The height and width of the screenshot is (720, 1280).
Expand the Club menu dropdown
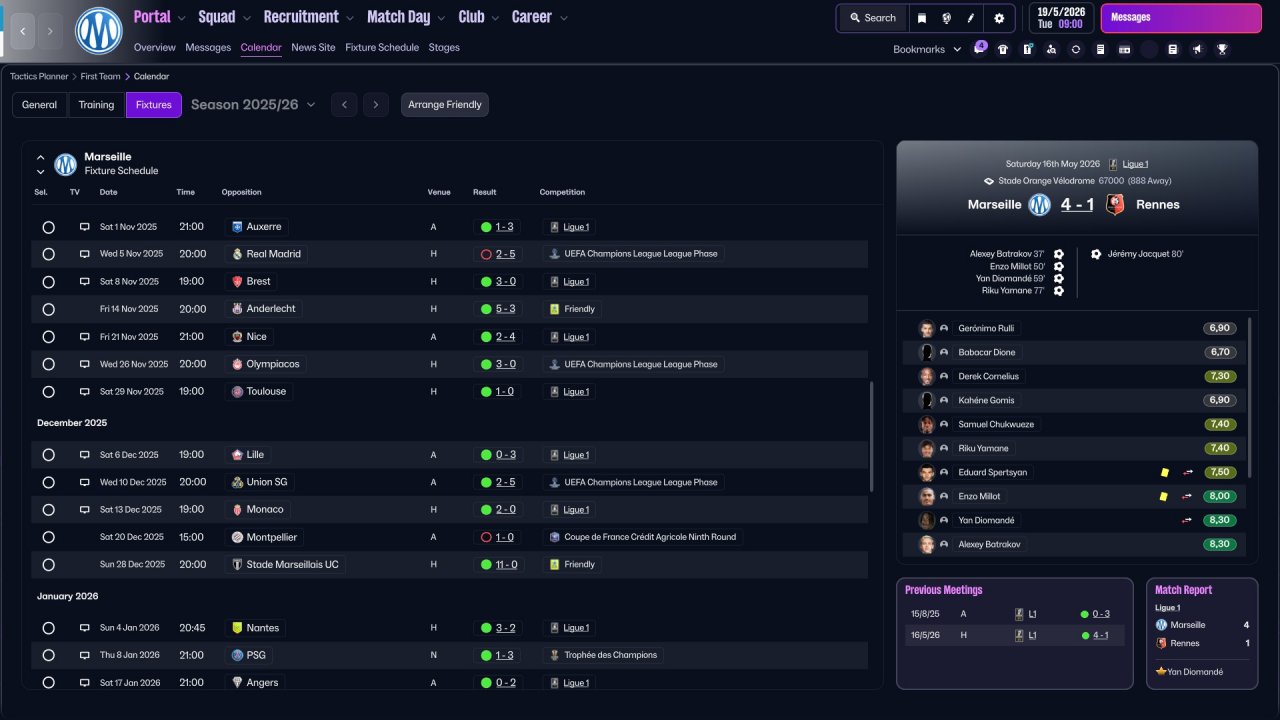point(494,18)
